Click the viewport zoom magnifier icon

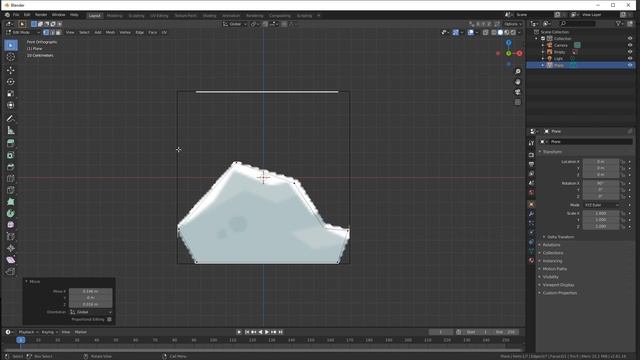518,71
